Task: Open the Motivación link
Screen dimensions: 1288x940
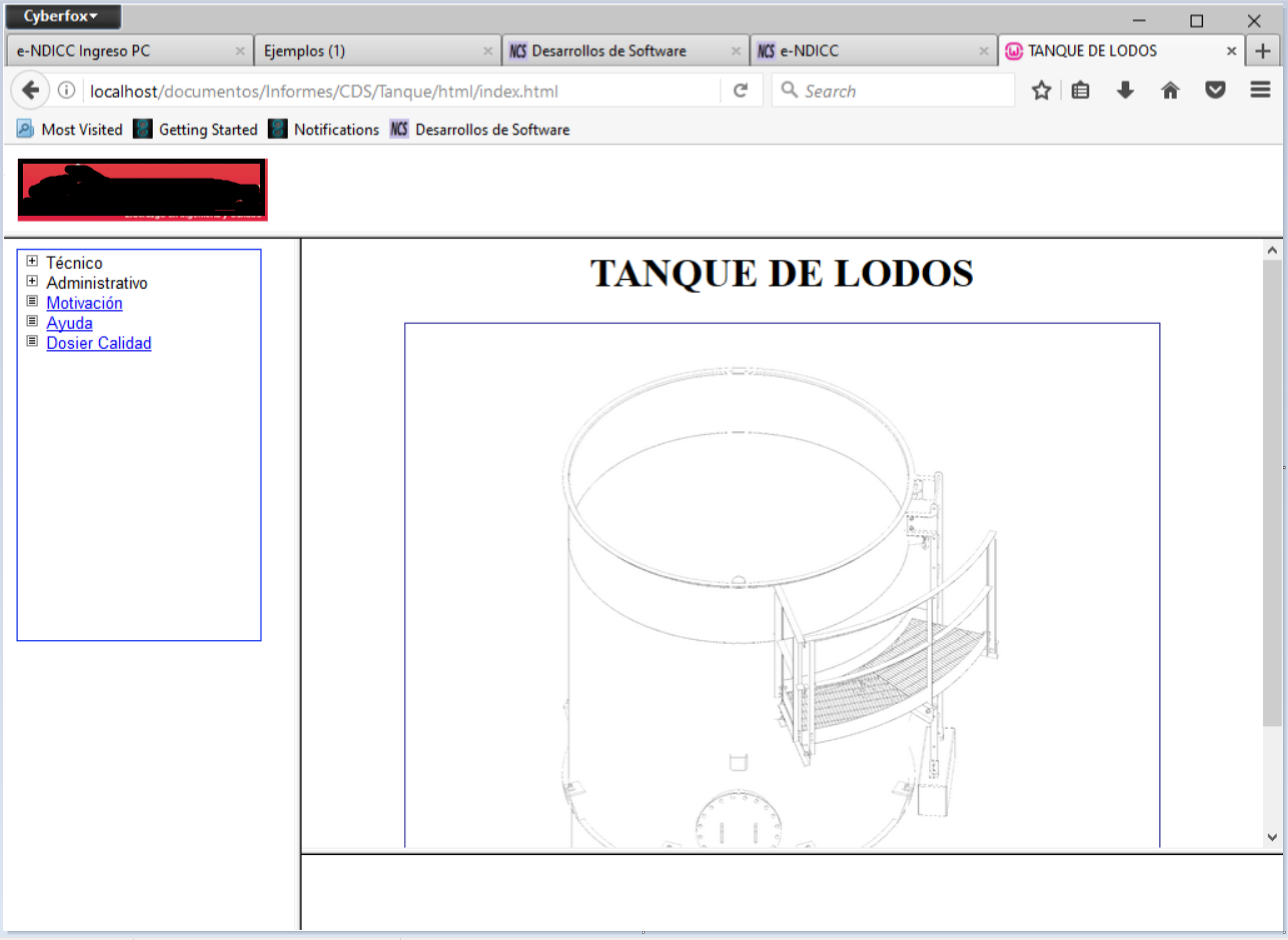Action: [84, 303]
